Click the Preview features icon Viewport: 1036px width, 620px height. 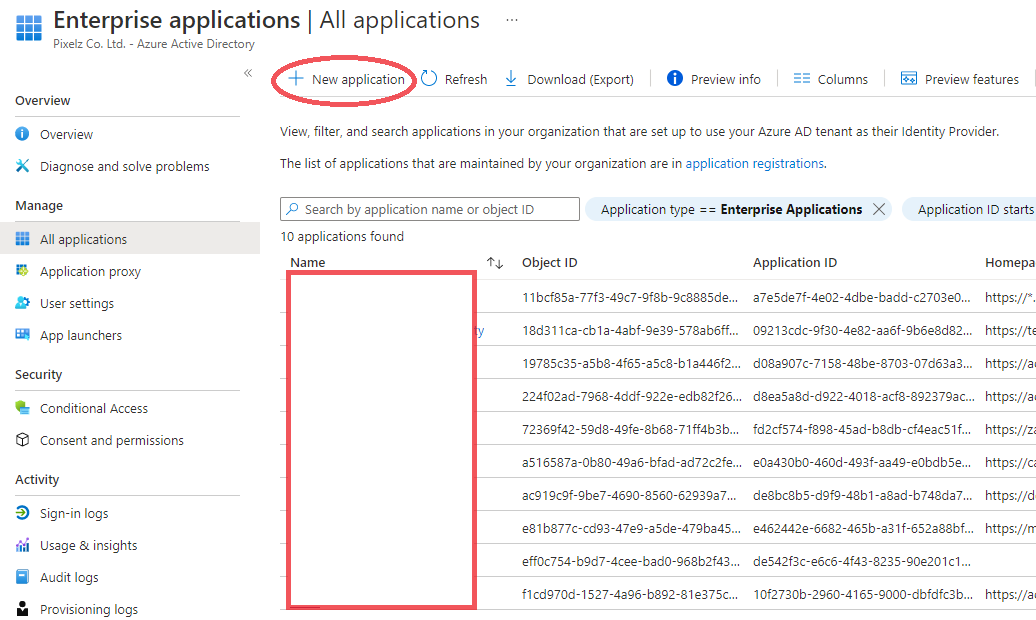tap(908, 79)
